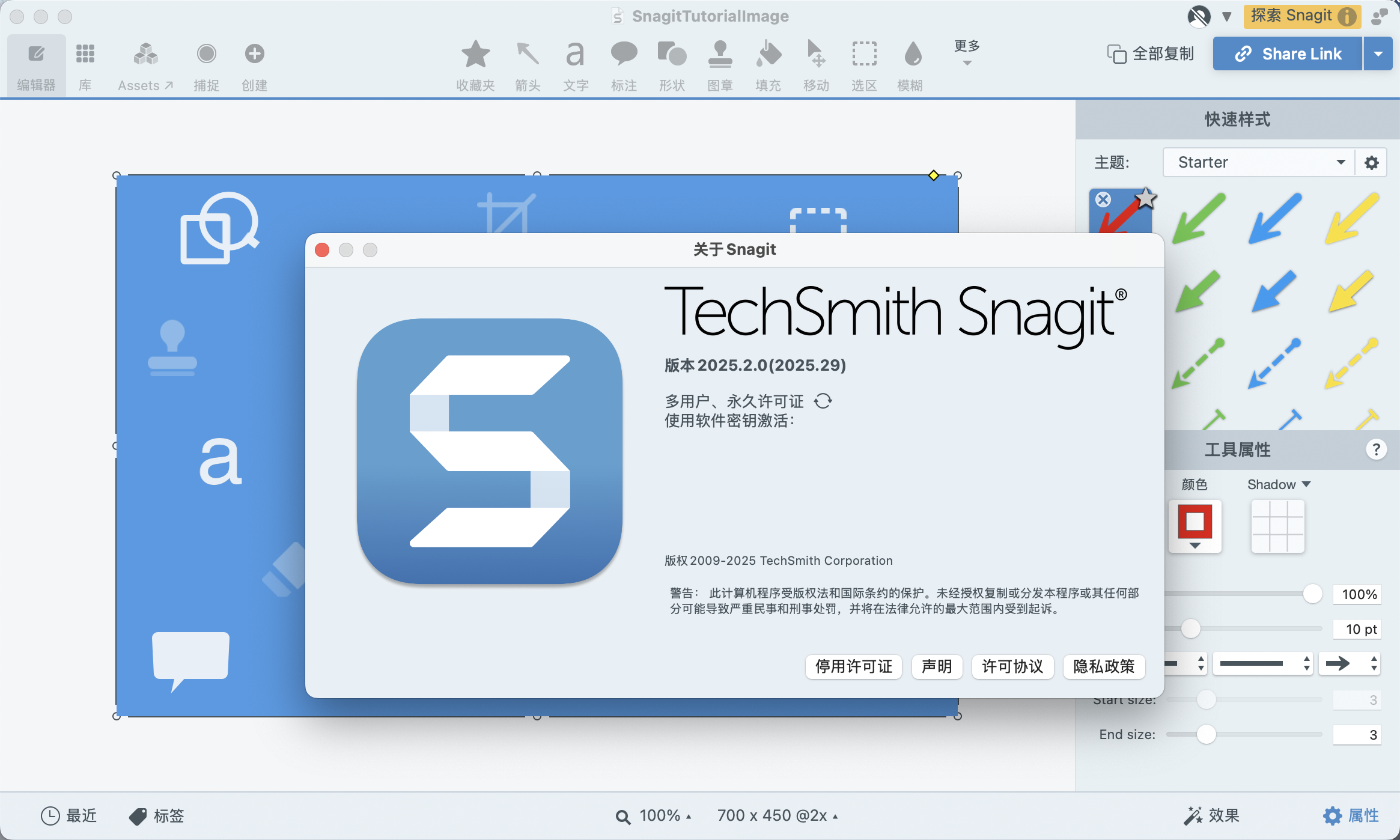Choose the green arrow quick style in top row

tap(1198, 218)
